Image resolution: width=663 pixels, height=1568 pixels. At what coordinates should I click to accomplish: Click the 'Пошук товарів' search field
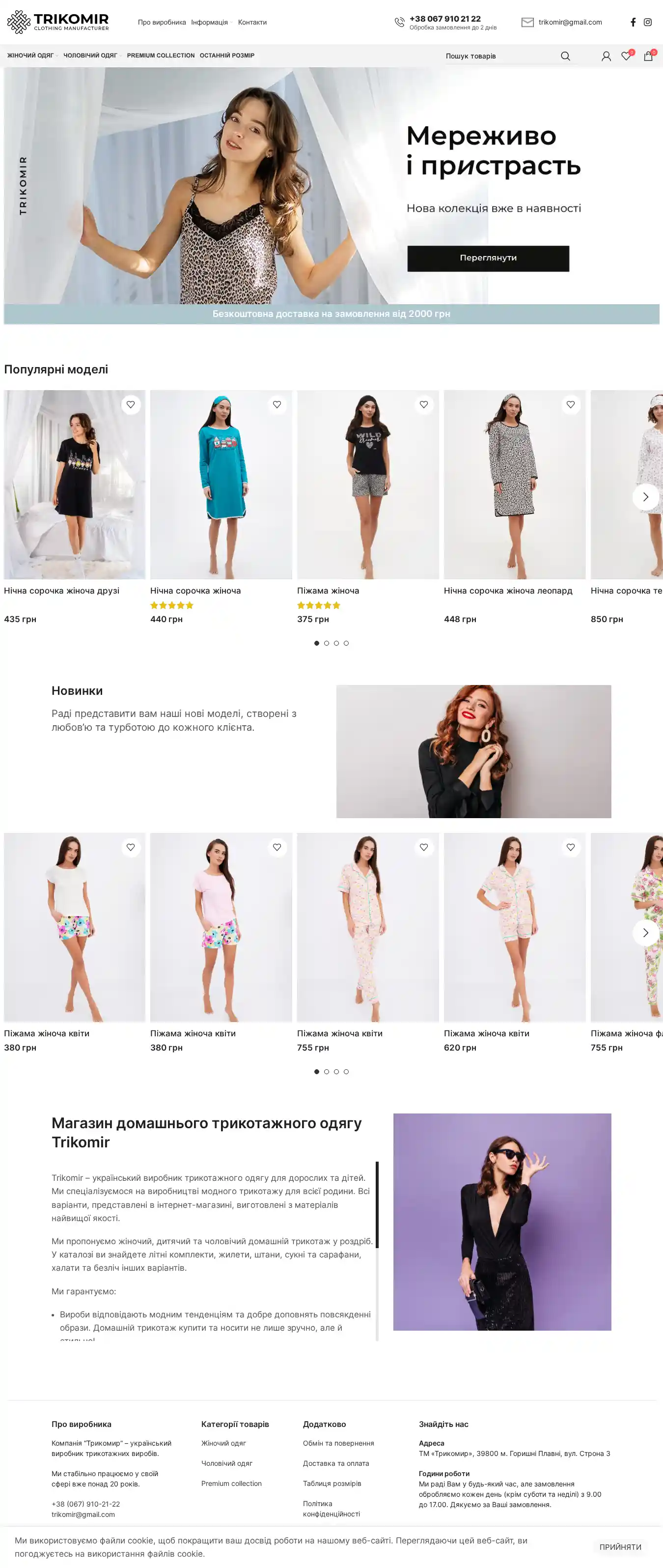[x=499, y=56]
